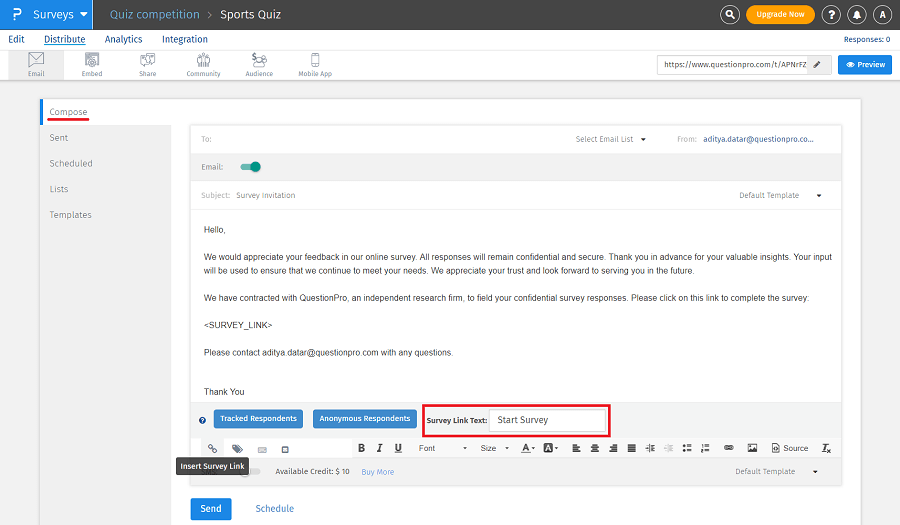Click the Tracked Respondents button
The width and height of the screenshot is (900, 525).
pyautogui.click(x=258, y=419)
